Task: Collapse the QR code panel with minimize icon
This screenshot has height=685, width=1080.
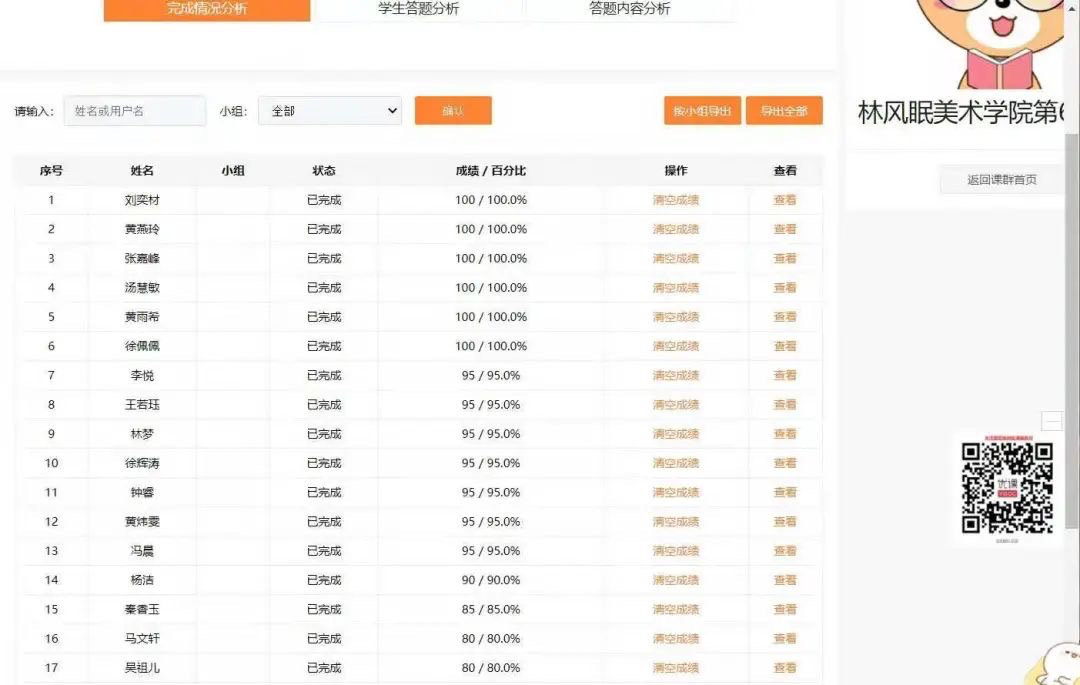Action: pos(1051,421)
